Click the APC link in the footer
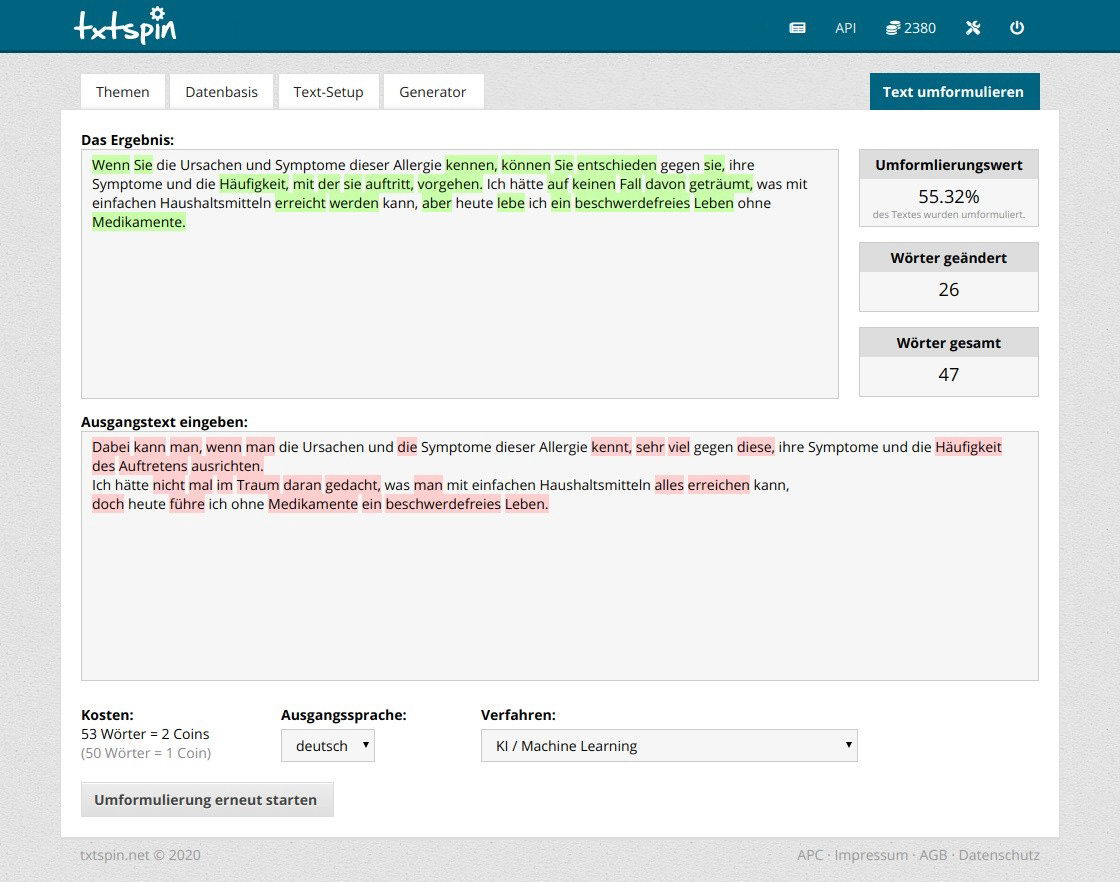The width and height of the screenshot is (1120, 882). pos(811,855)
